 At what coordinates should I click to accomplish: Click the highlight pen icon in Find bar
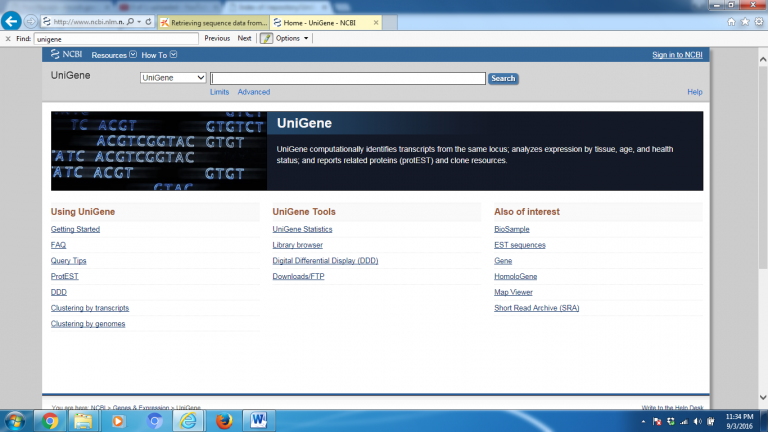click(266, 38)
